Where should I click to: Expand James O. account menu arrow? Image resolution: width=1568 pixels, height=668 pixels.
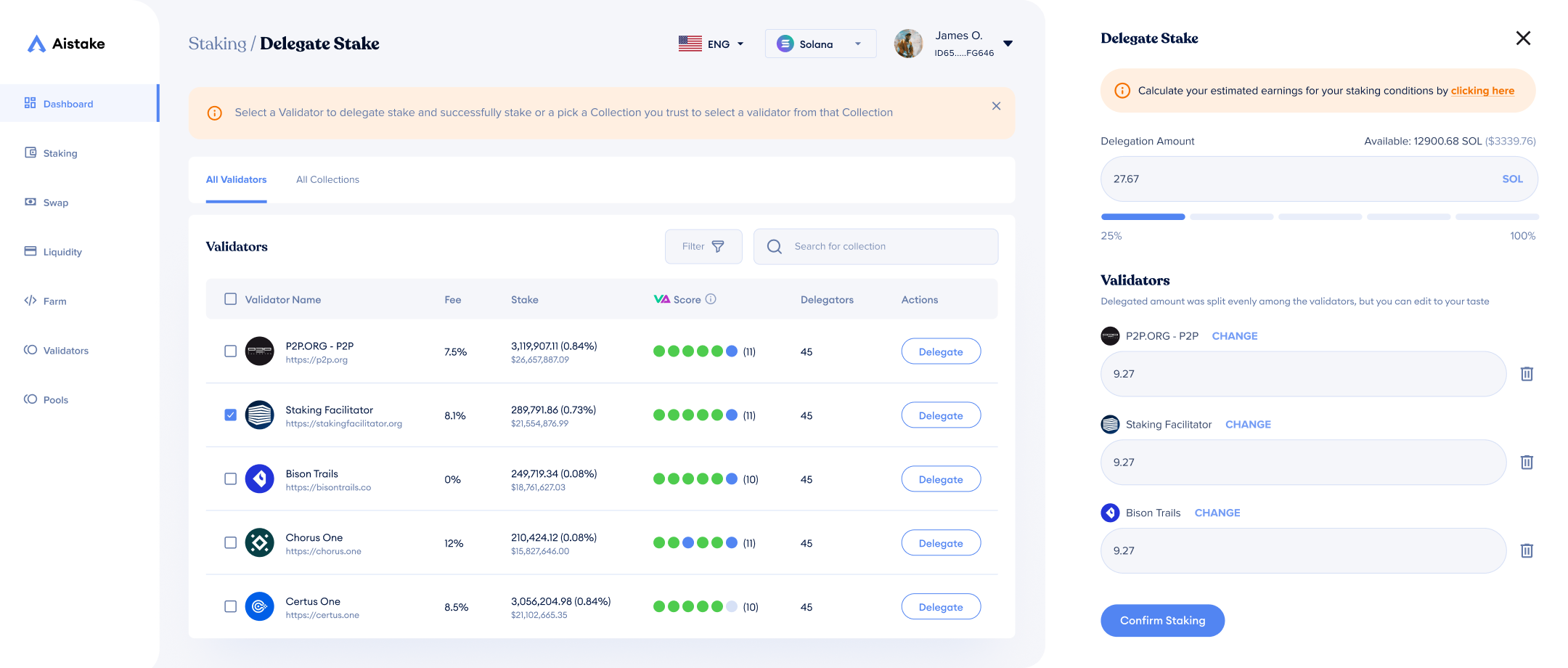(1008, 44)
